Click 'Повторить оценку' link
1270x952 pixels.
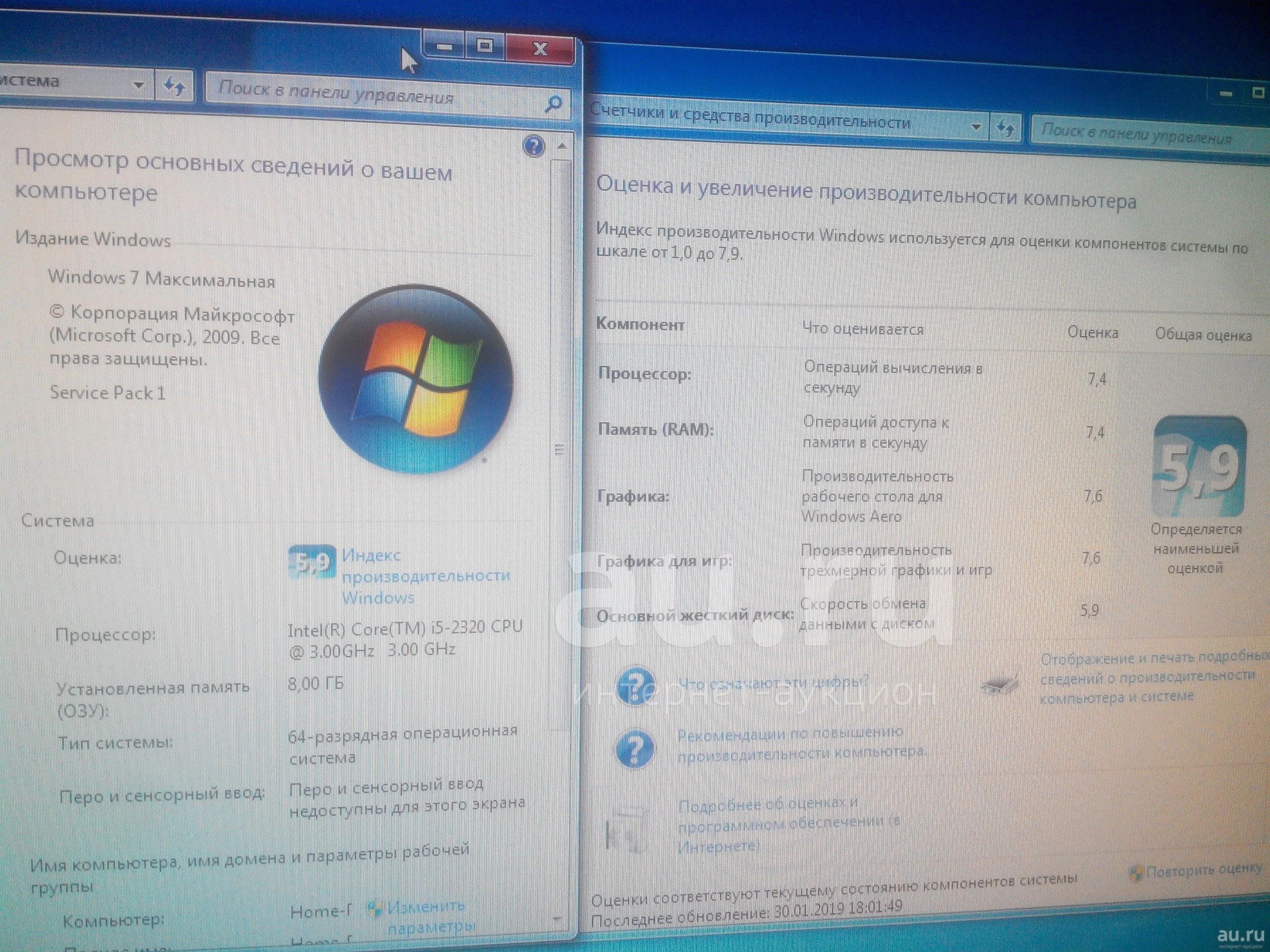point(1205,871)
